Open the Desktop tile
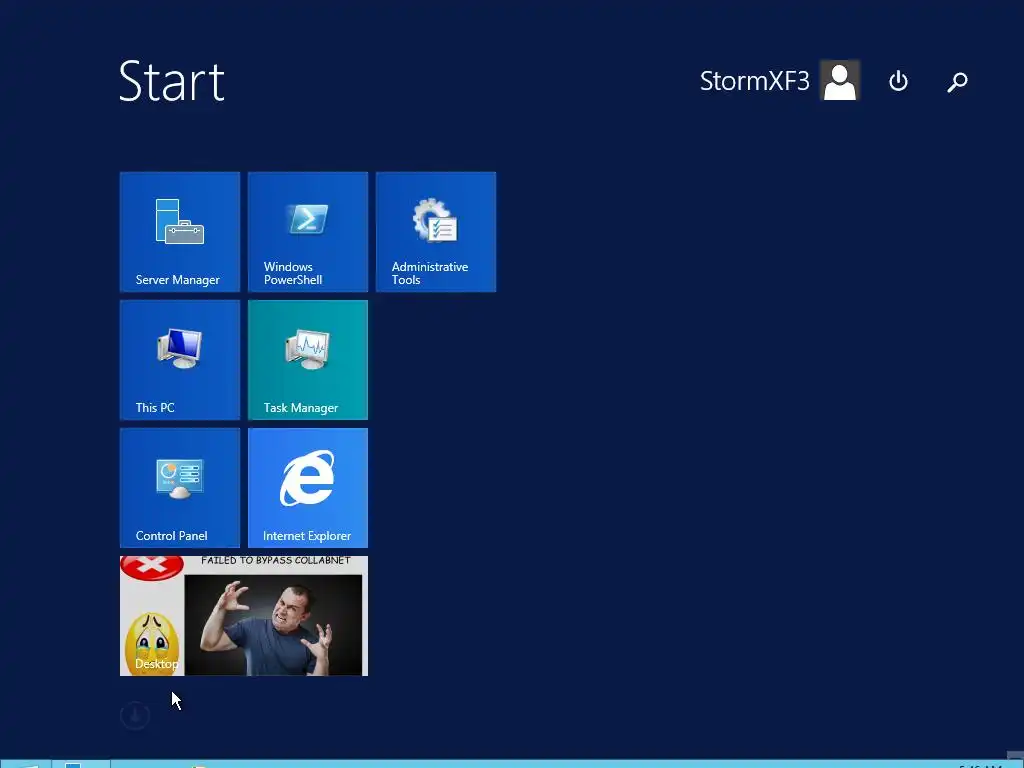Viewport: 1024px width, 768px height. click(244, 616)
